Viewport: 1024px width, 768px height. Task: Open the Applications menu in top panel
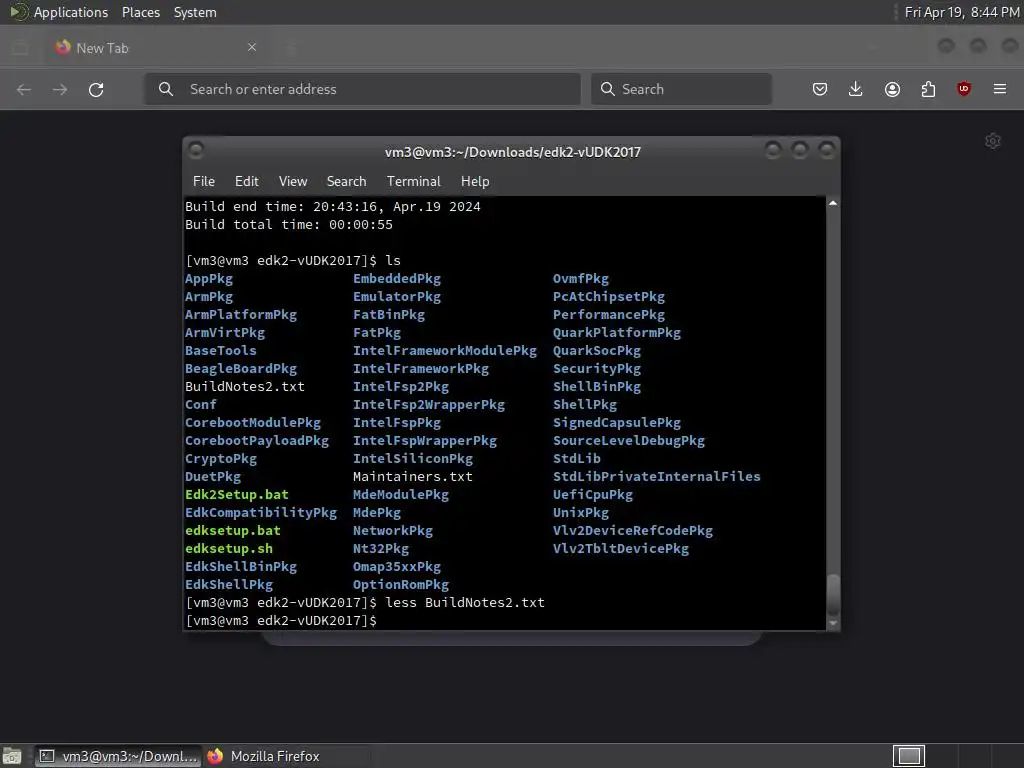71,12
